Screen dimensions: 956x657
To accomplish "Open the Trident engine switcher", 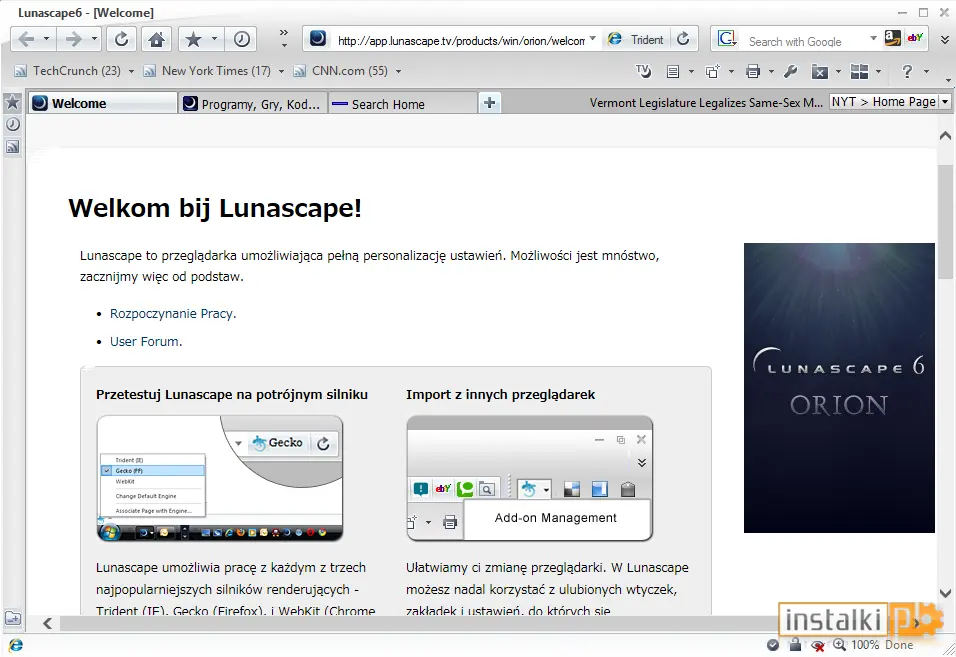I will pyautogui.click(x=635, y=40).
